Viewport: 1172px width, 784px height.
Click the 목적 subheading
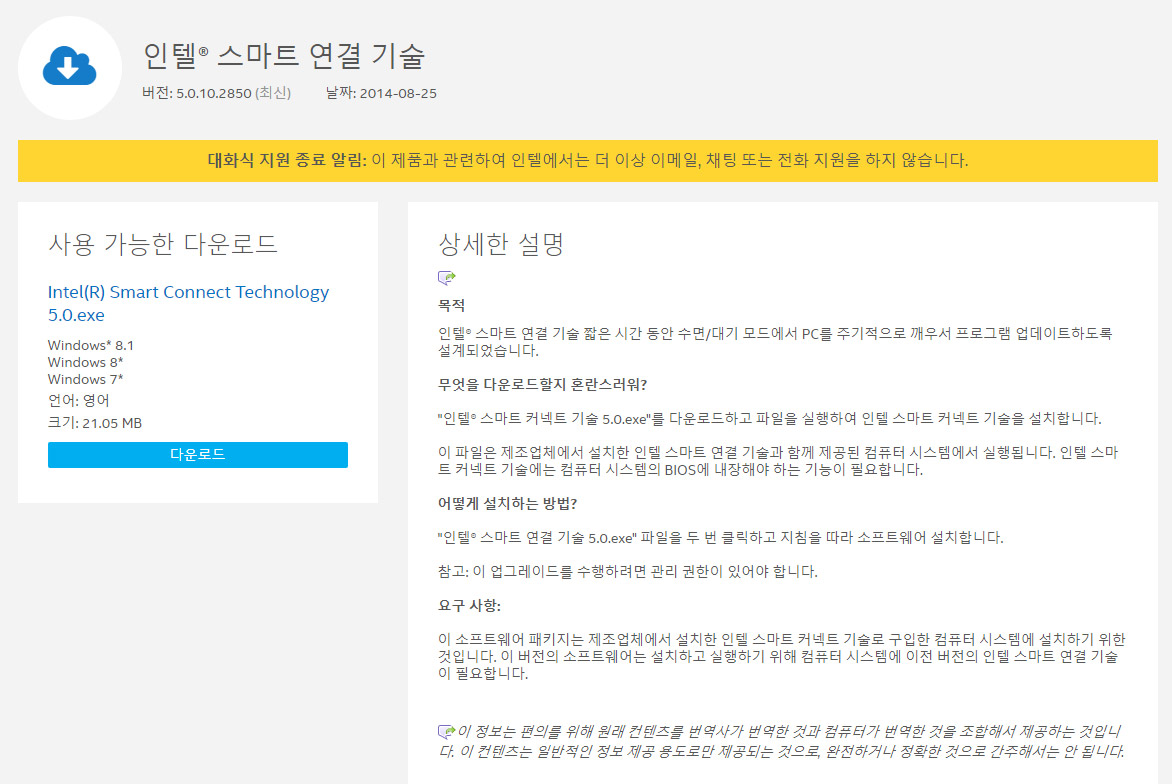click(x=451, y=305)
